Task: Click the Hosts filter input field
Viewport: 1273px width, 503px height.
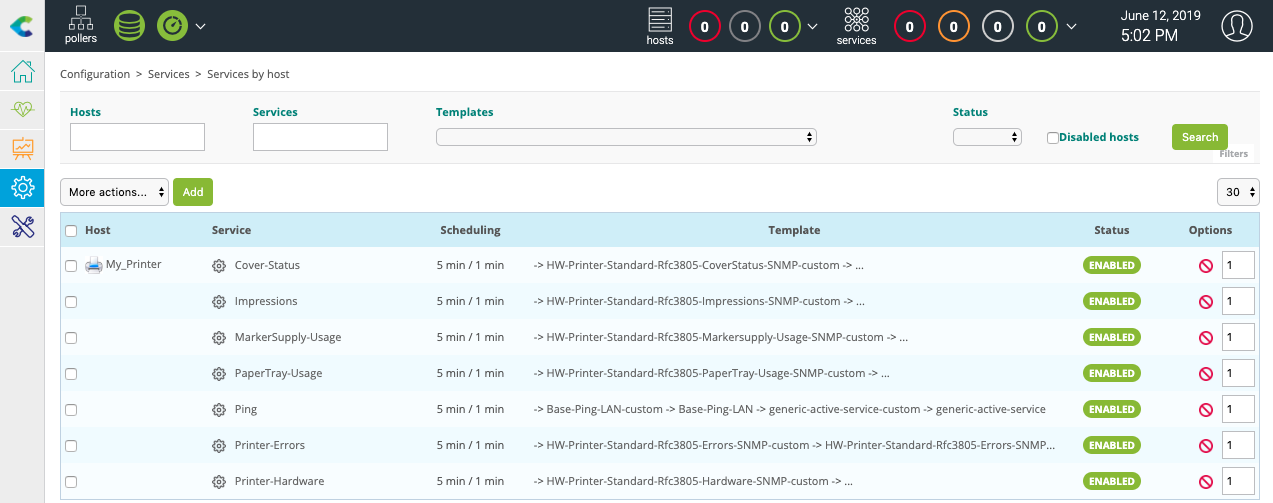Action: point(137,138)
